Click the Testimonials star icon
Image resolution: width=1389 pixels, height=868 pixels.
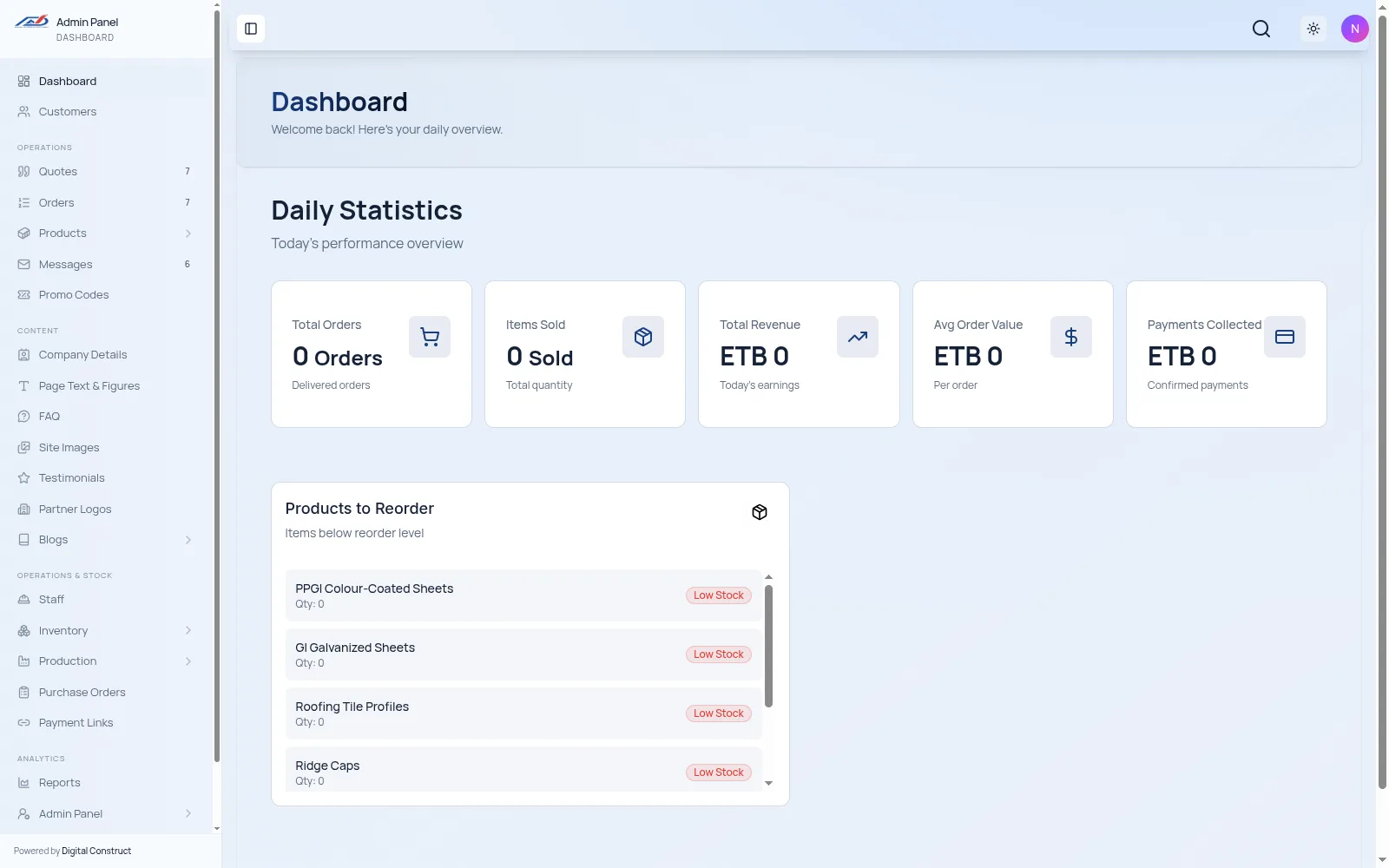pyautogui.click(x=23, y=478)
